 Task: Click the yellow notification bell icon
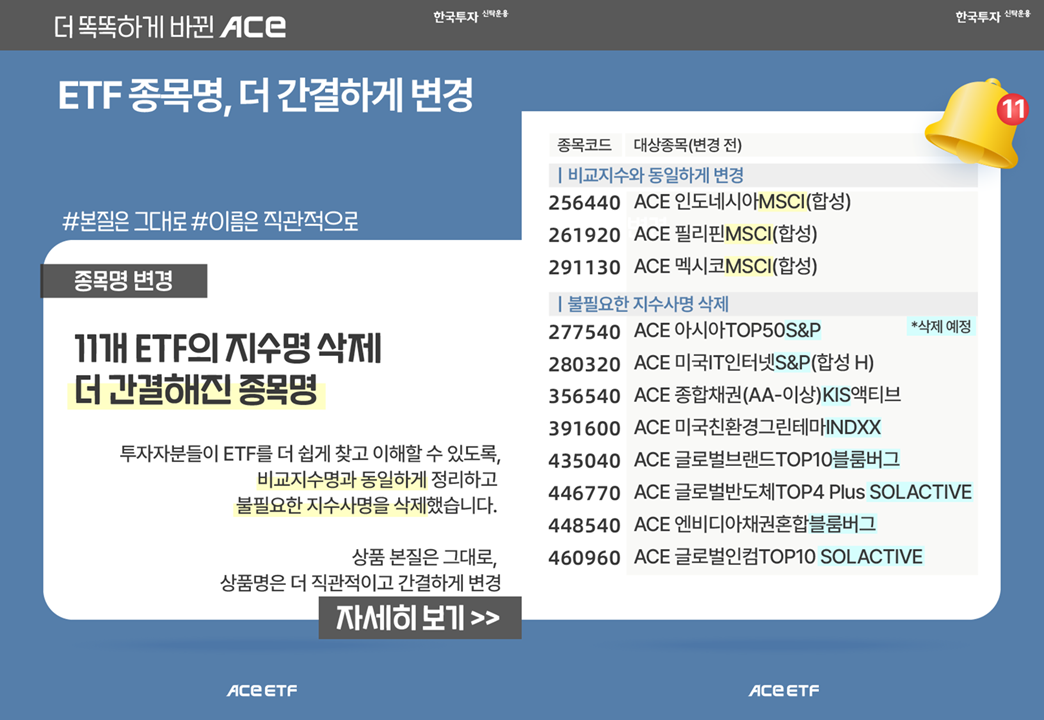968,128
